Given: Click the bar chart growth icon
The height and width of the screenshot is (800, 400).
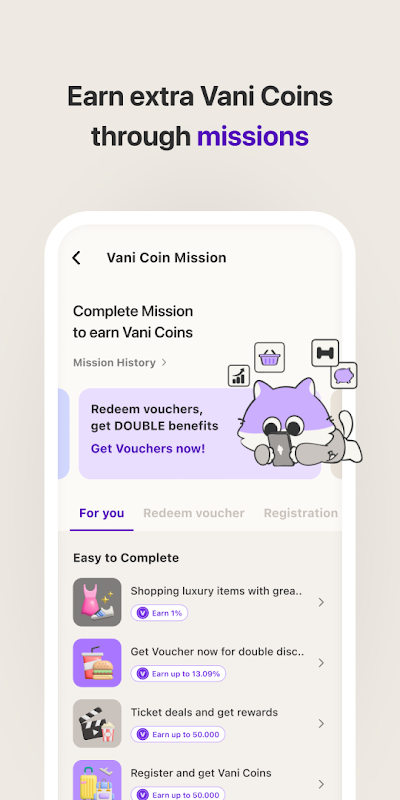Looking at the screenshot, I should (239, 376).
